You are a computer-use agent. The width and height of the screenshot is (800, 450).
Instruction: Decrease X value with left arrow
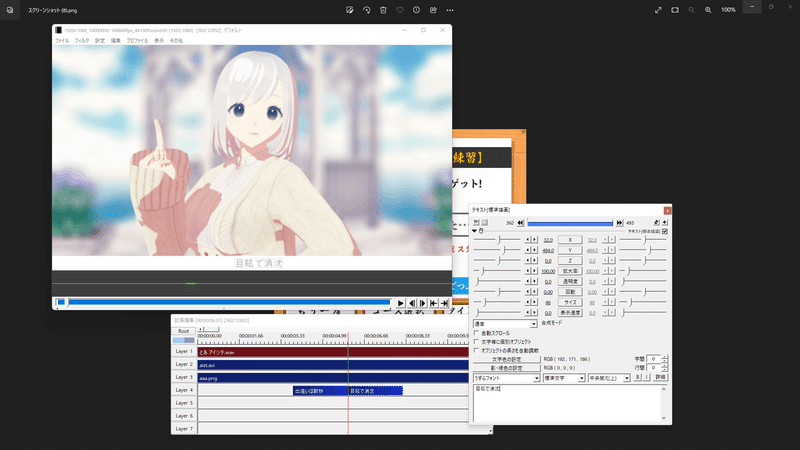(x=529, y=240)
